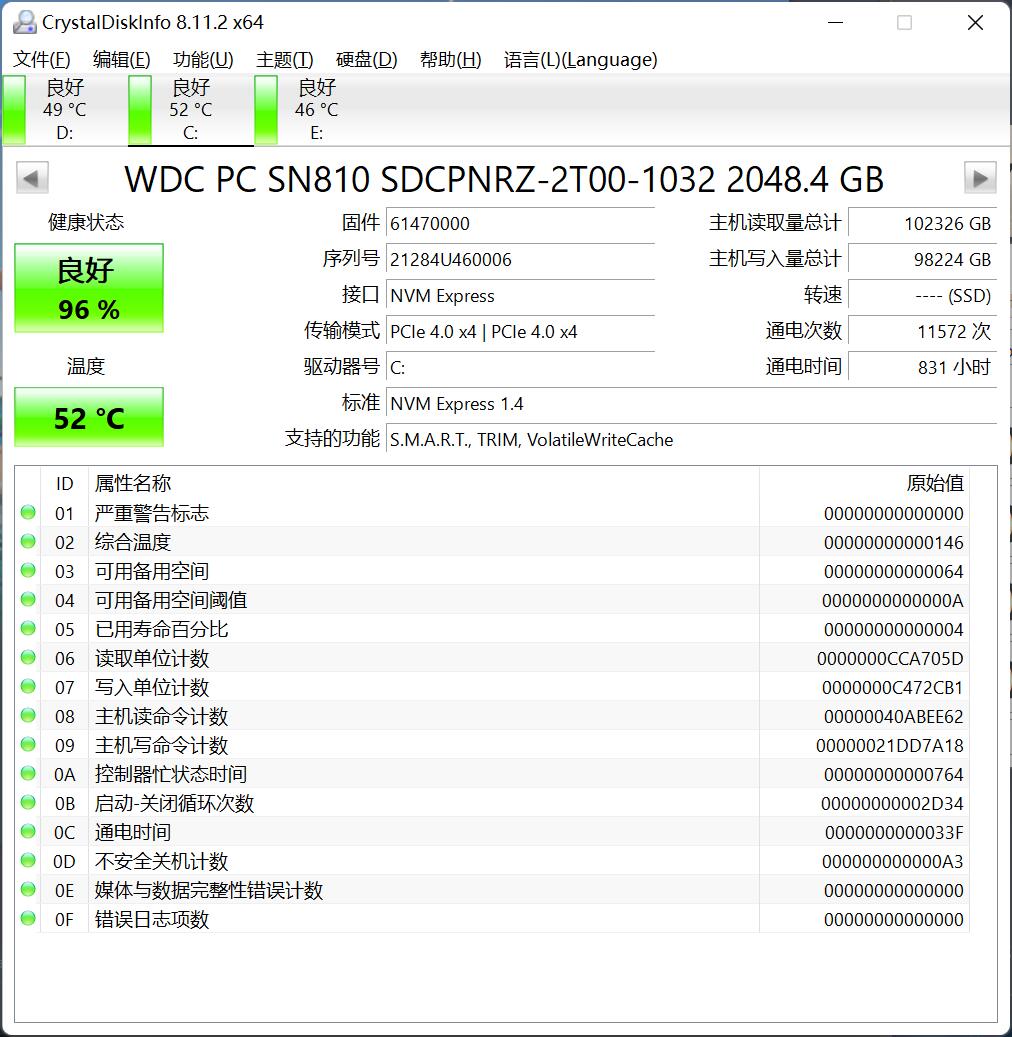
Task: Go to previous disk with left arrow
Action: coord(32,177)
